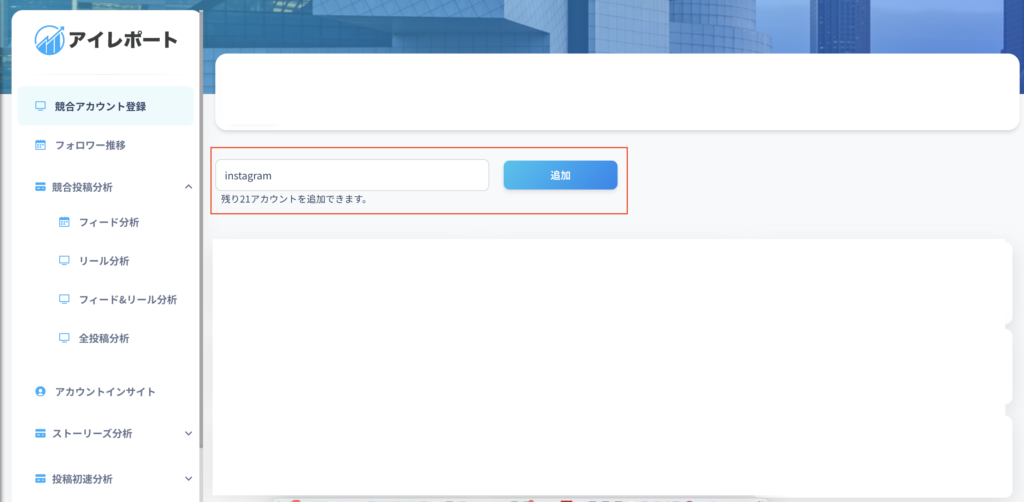Click the calendar icon beside フォロワー推移
This screenshot has height=502, width=1024.
41,145
